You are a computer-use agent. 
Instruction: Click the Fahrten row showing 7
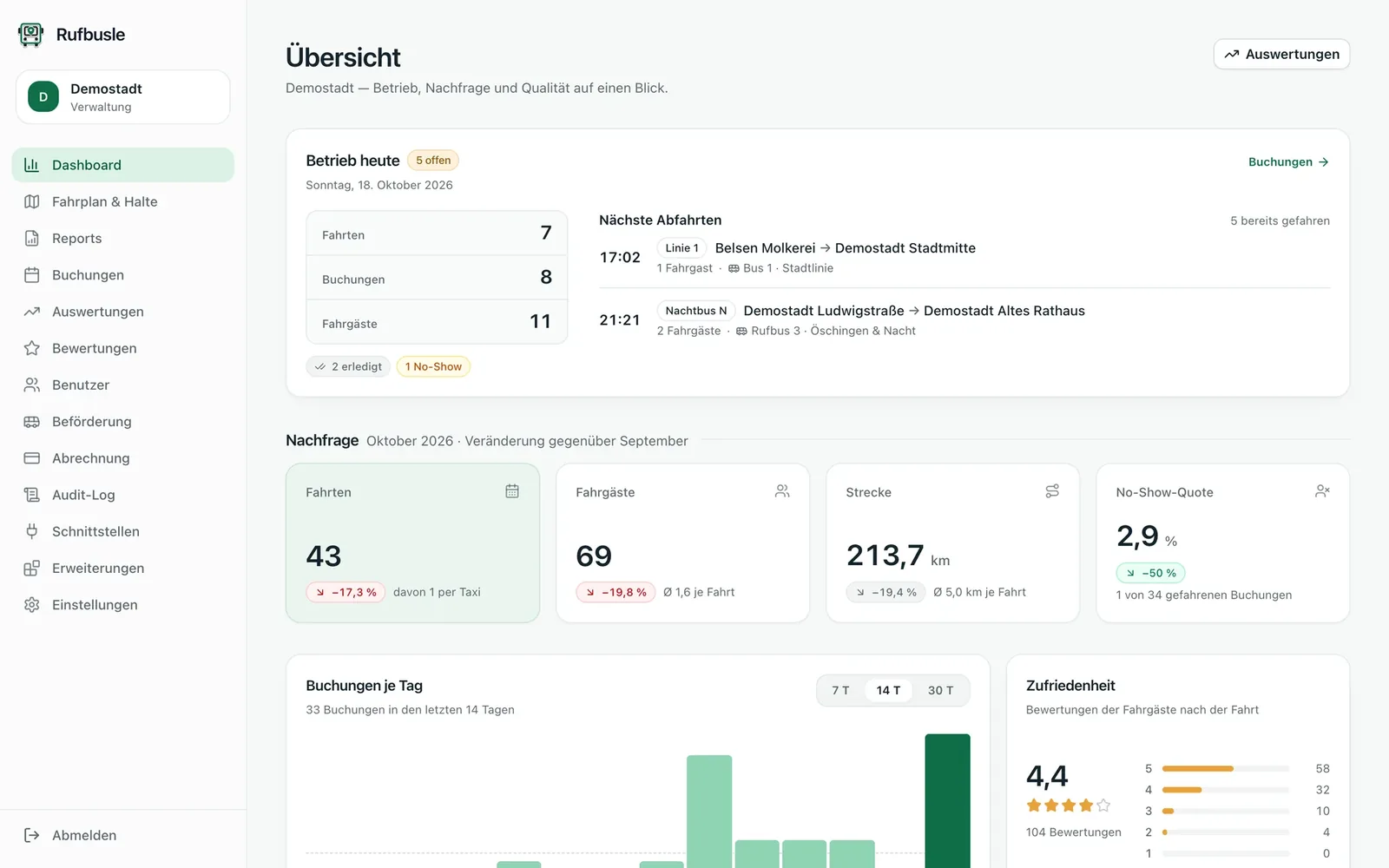pos(437,233)
